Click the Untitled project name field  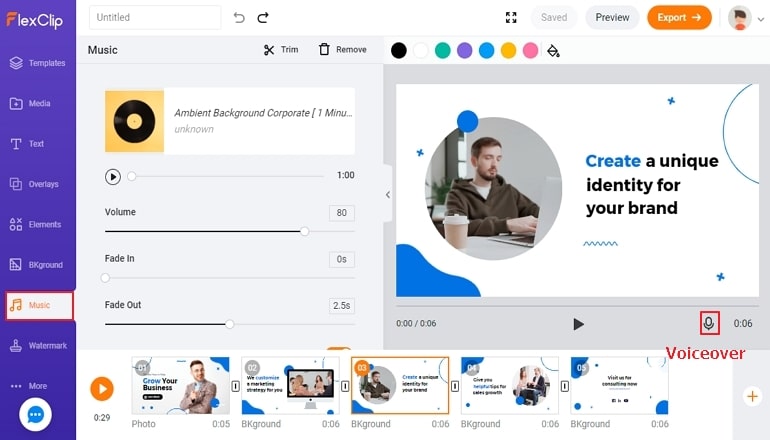(x=155, y=18)
